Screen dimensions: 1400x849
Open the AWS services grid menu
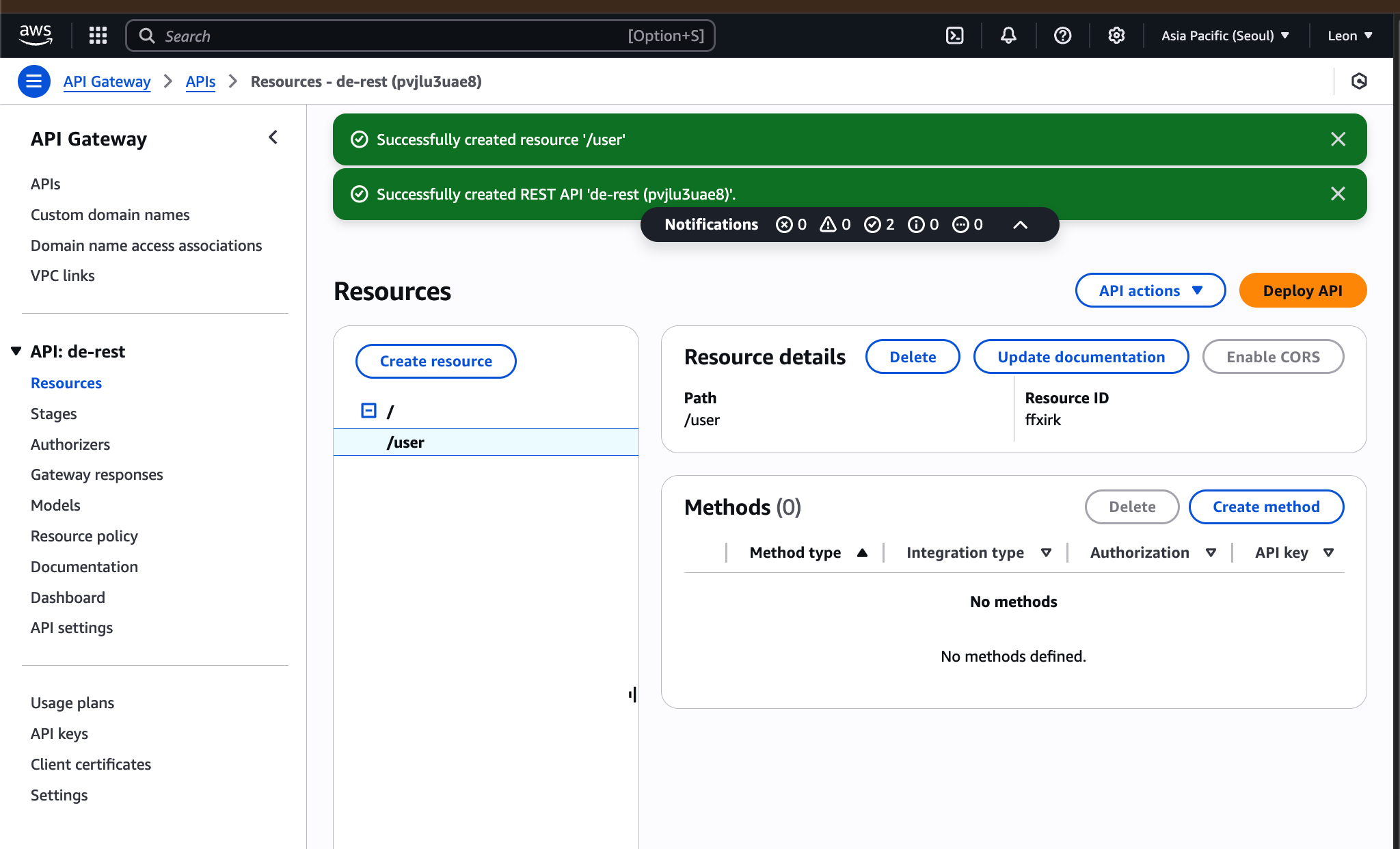tap(98, 36)
